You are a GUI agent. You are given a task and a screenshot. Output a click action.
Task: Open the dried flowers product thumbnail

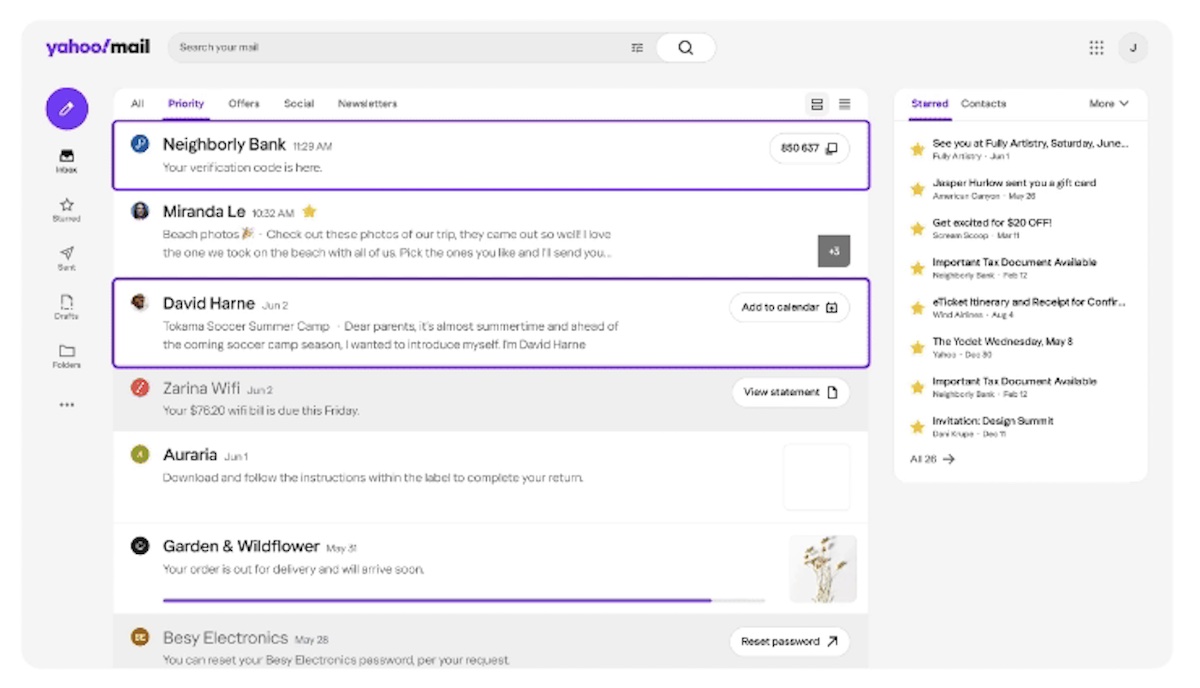coord(823,568)
